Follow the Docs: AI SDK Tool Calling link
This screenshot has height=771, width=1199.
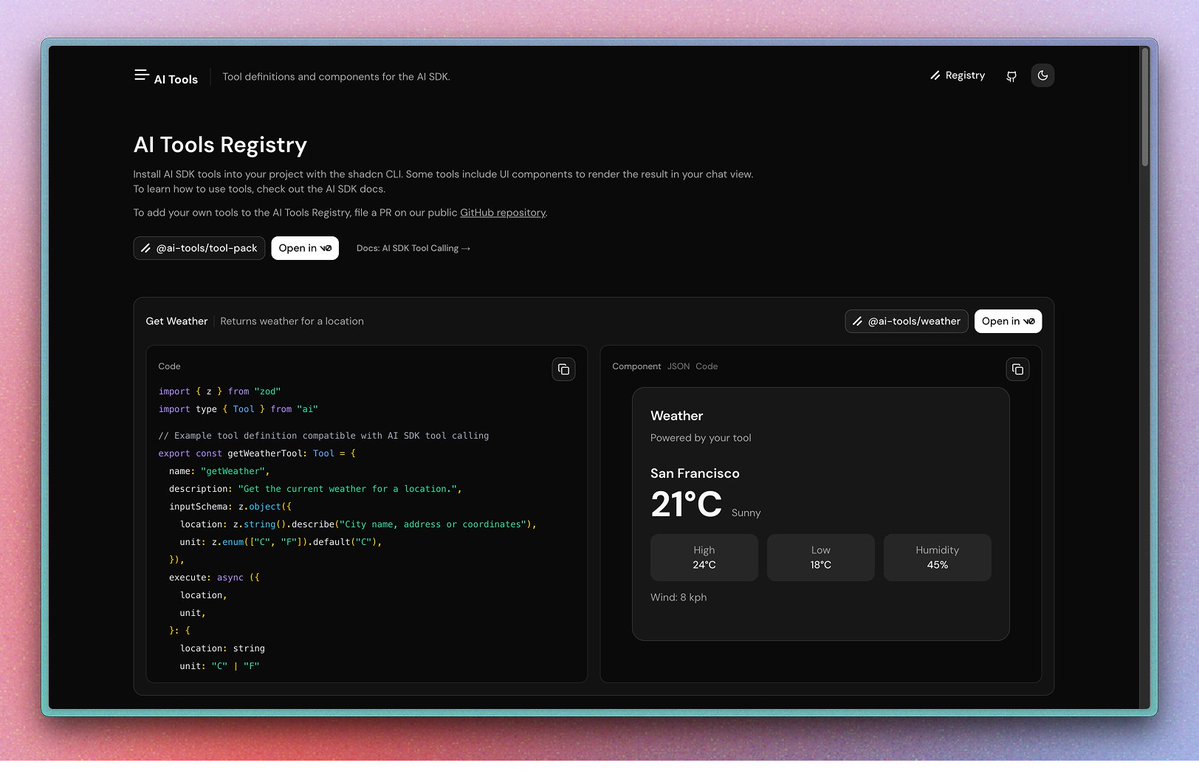coord(413,248)
